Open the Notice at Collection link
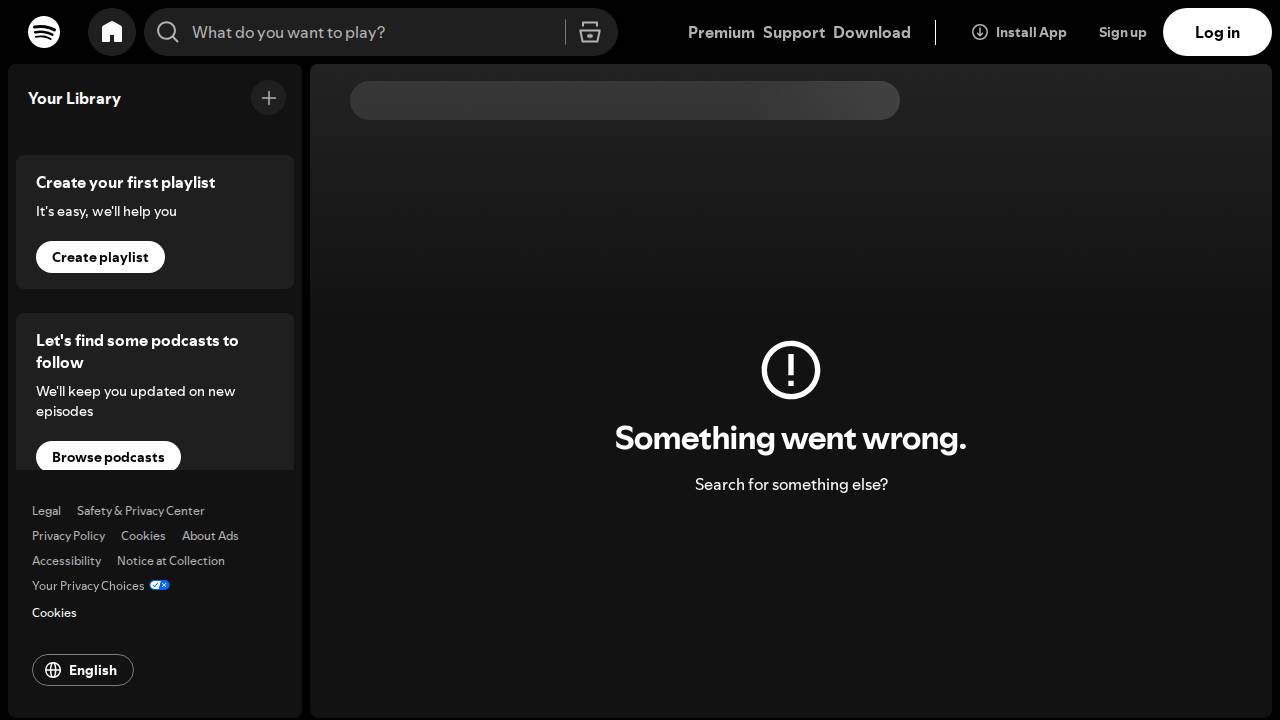This screenshot has height=720, width=1280. [x=170, y=561]
